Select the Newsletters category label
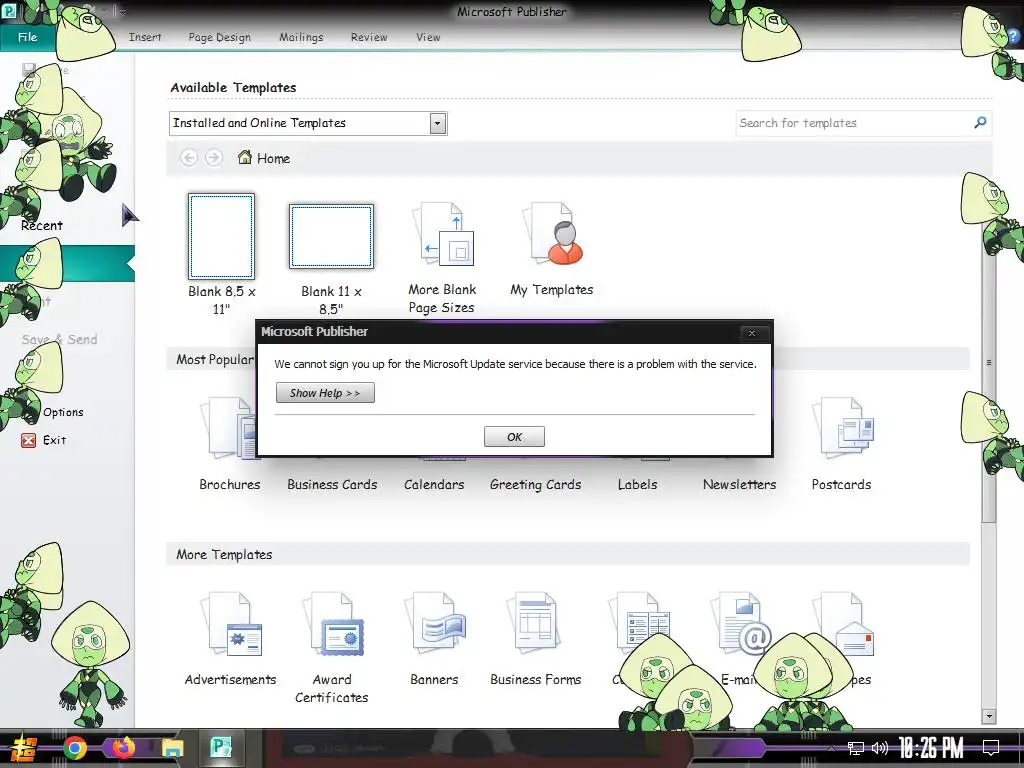1024x768 pixels. coord(739,485)
